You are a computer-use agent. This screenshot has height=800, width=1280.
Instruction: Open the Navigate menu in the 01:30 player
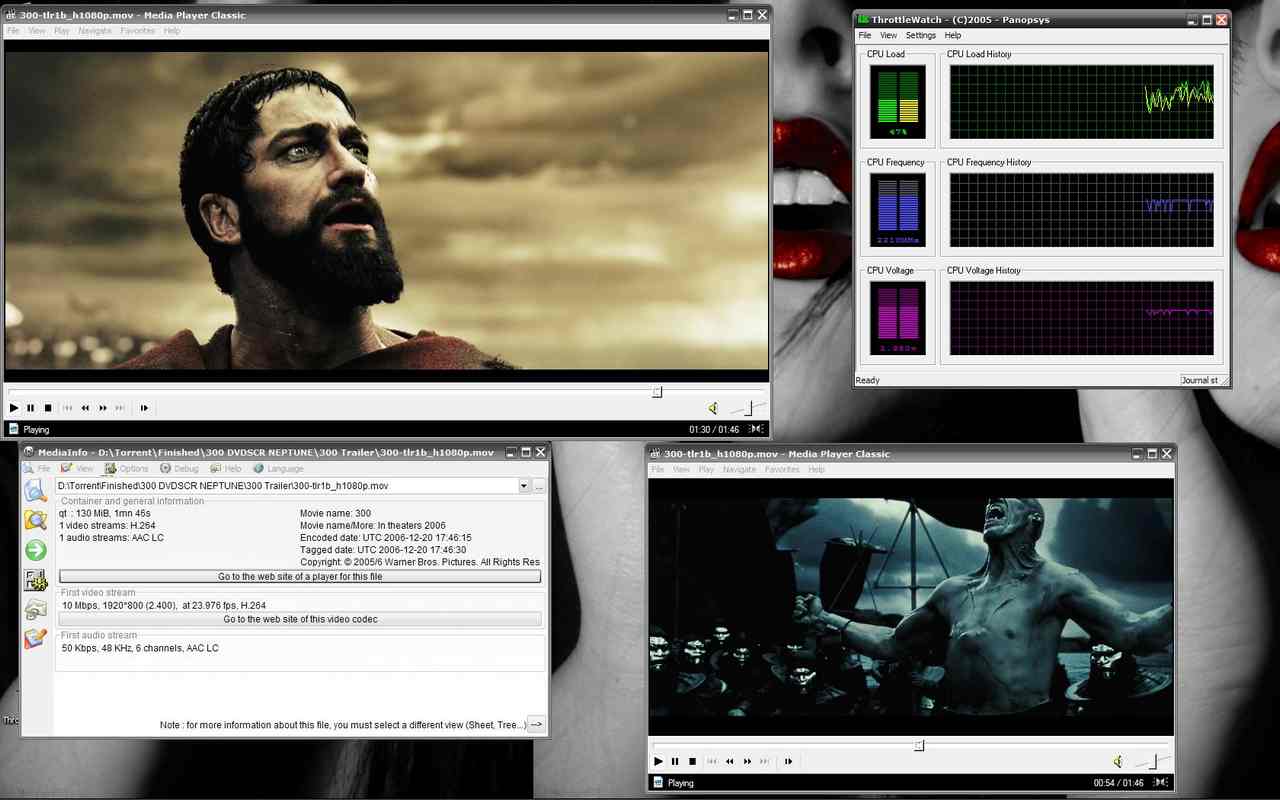point(95,31)
